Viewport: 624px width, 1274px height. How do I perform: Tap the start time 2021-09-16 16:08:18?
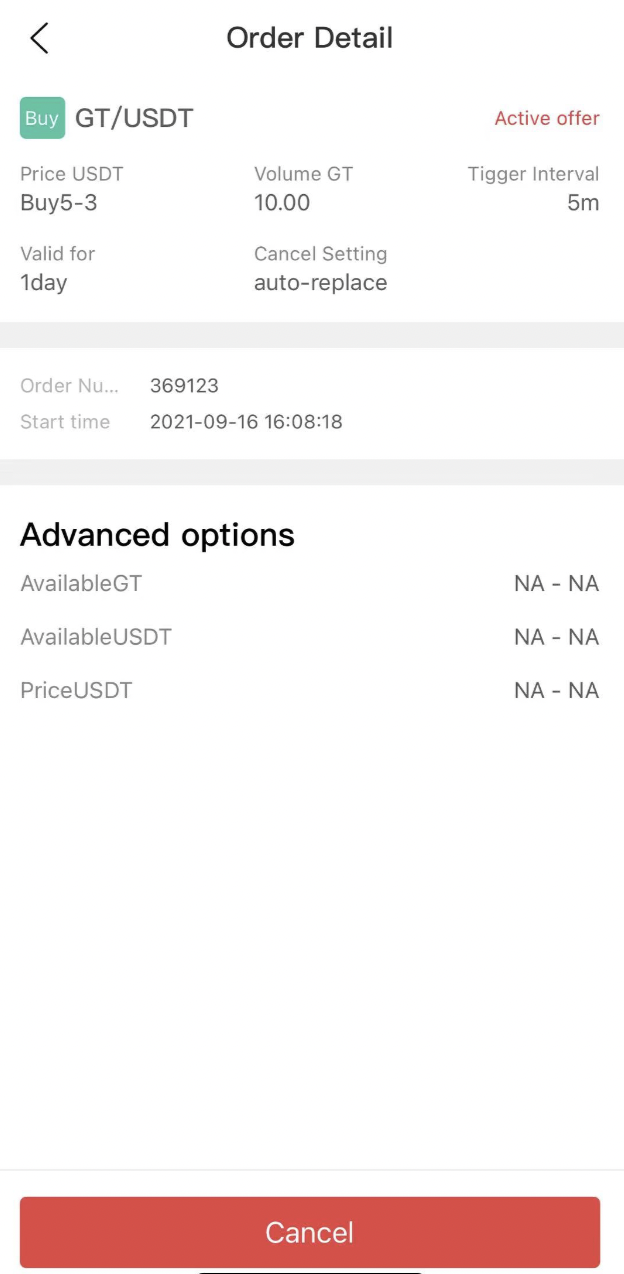(246, 422)
